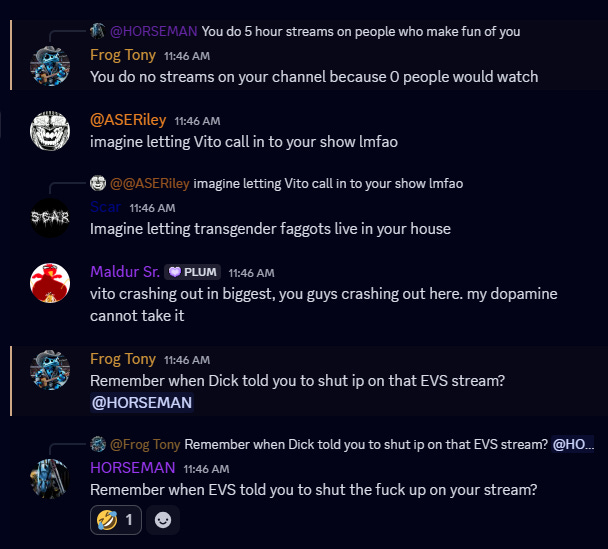Screen dimensions: 608x549
Task: Open the HORSEMAN username in purple
Action: (x=133, y=468)
